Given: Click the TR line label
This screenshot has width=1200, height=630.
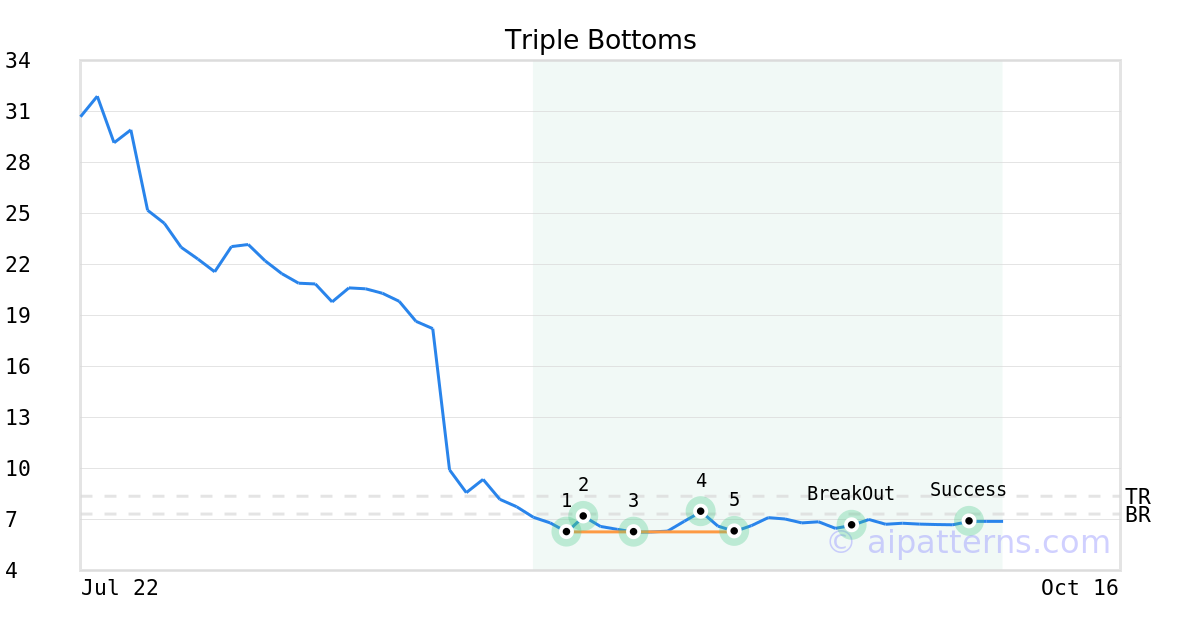Looking at the screenshot, I should tap(1137, 497).
